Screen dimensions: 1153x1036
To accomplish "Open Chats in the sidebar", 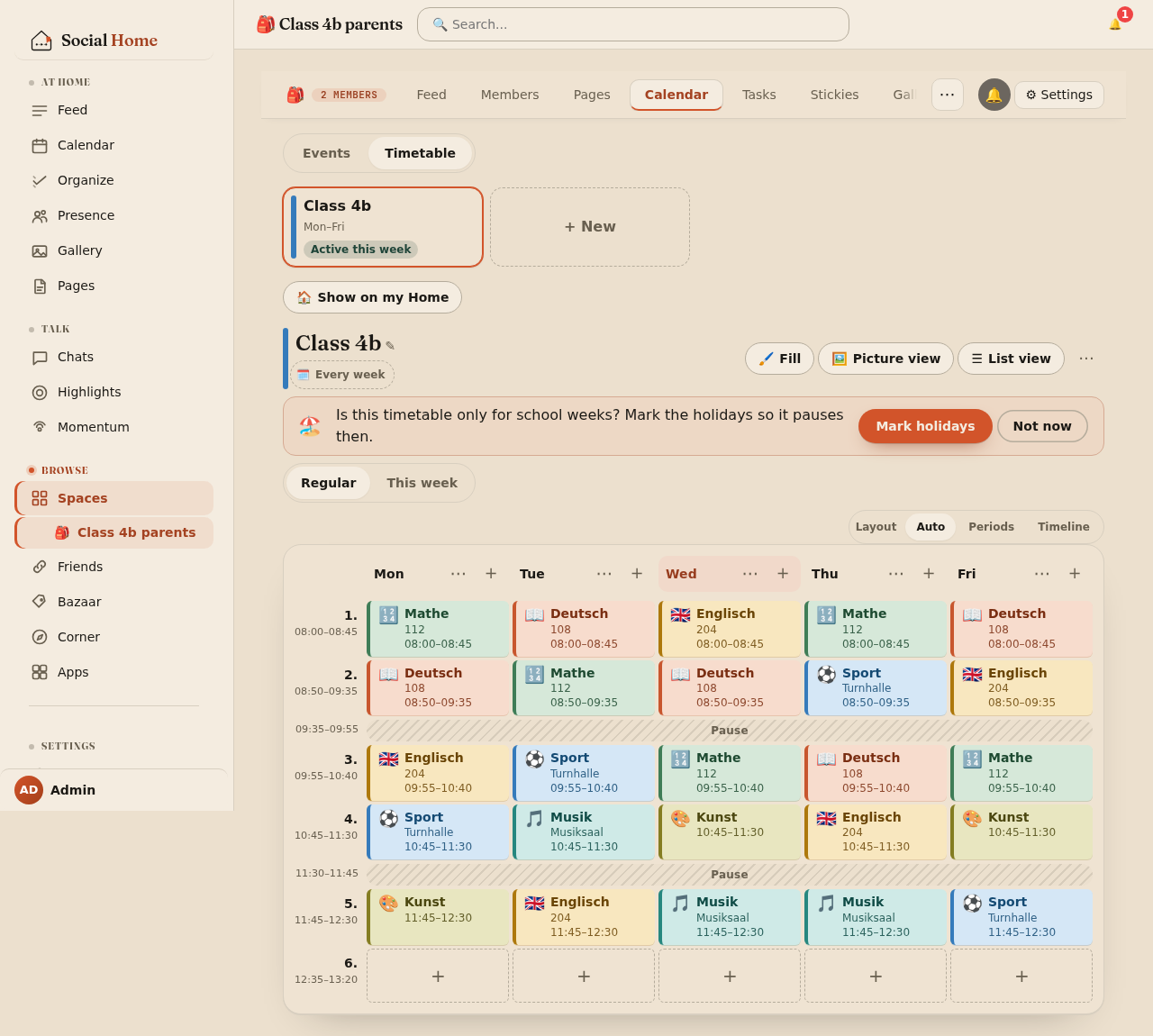I will (113, 357).
